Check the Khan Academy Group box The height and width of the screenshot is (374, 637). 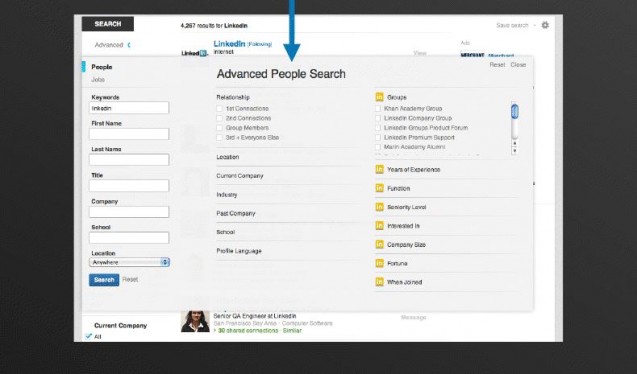point(378,108)
